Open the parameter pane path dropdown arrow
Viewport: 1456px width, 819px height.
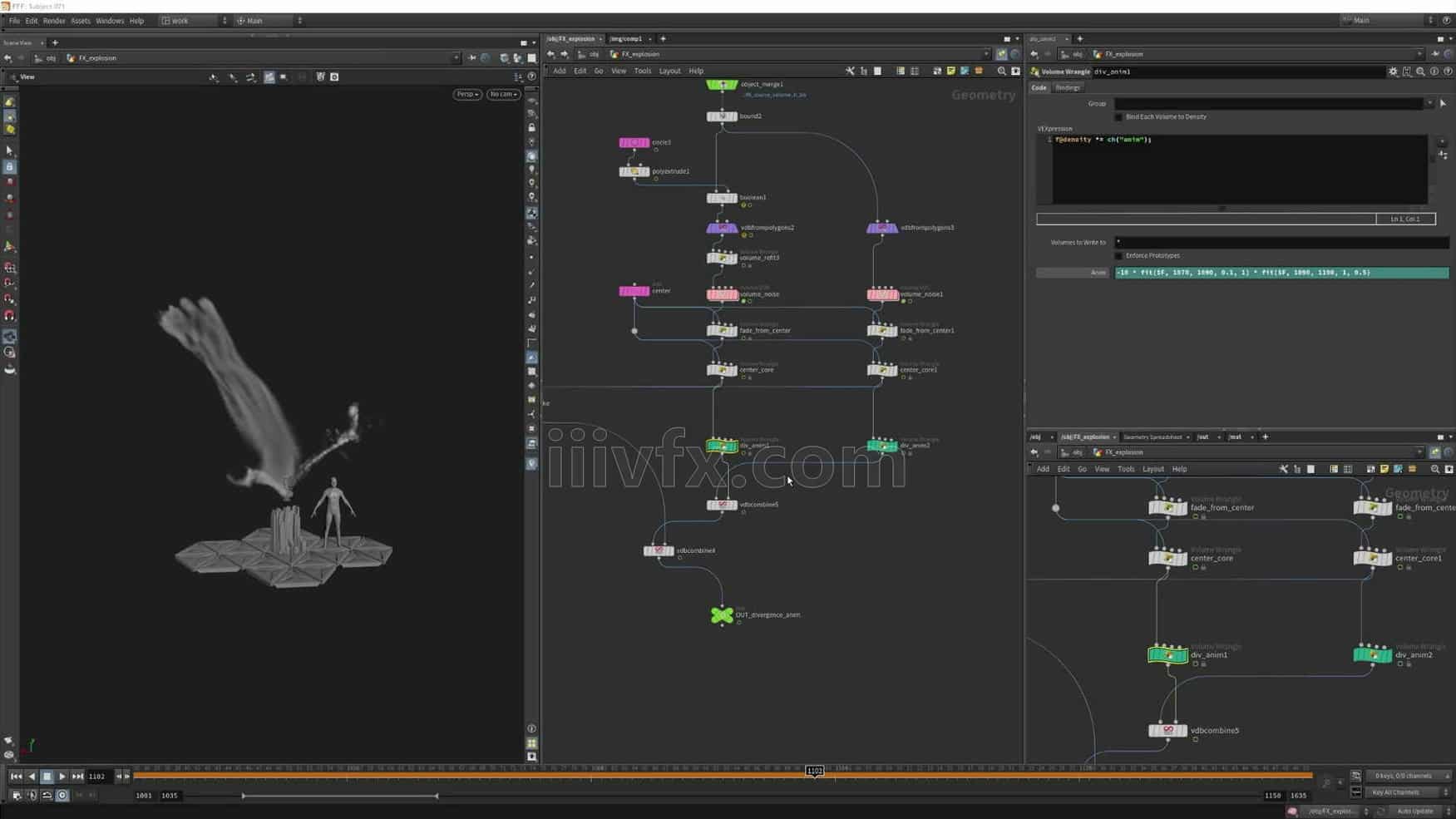1419,54
